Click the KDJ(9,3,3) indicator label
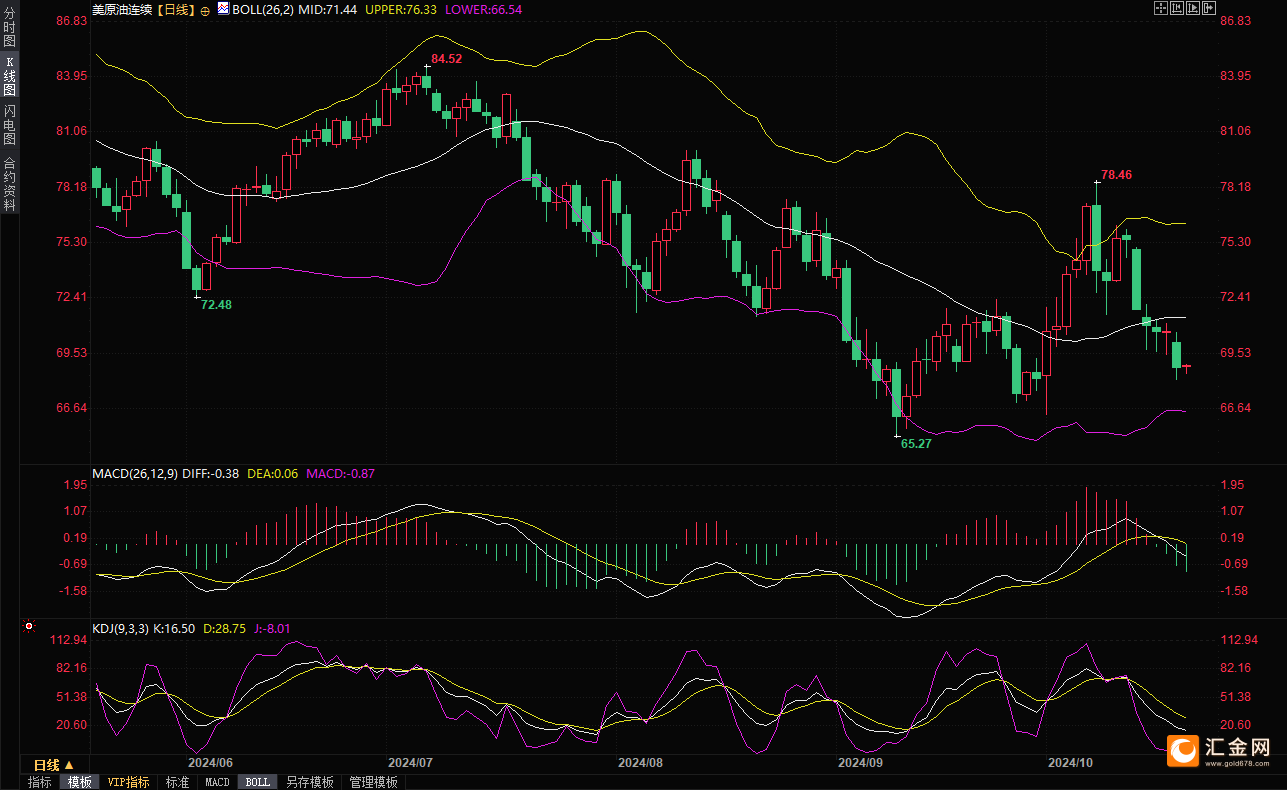The height and width of the screenshot is (790, 1287). point(120,629)
